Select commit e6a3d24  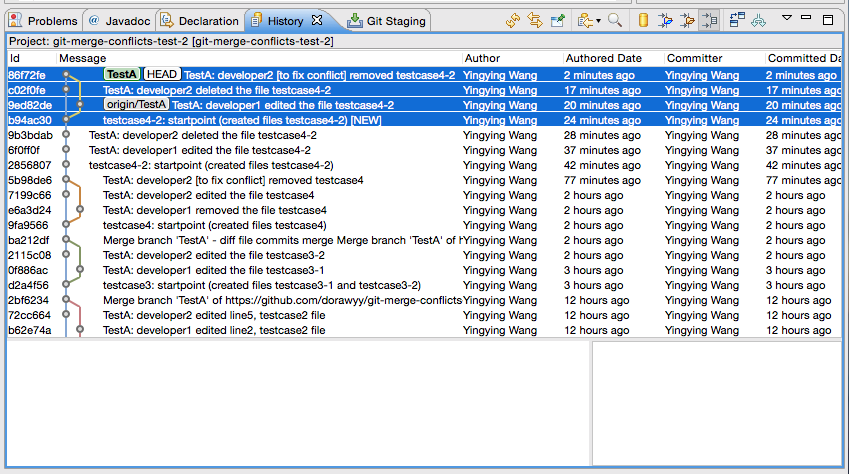coord(424,210)
